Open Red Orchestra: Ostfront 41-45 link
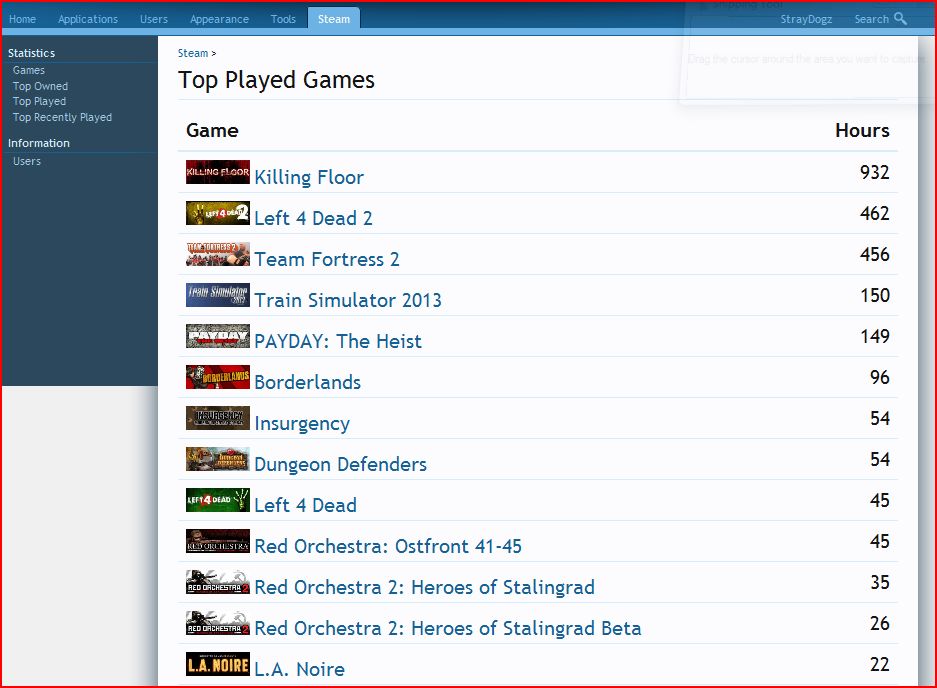 coord(388,546)
